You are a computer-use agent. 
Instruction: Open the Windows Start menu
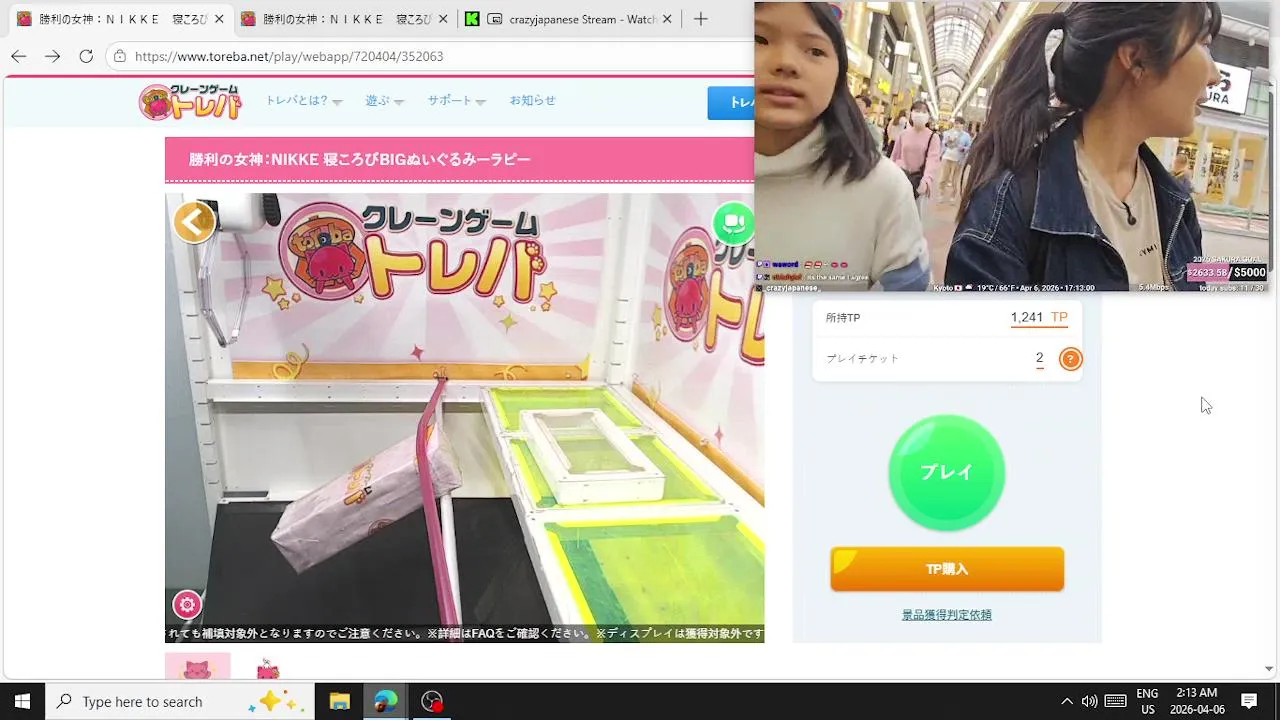coord(22,701)
